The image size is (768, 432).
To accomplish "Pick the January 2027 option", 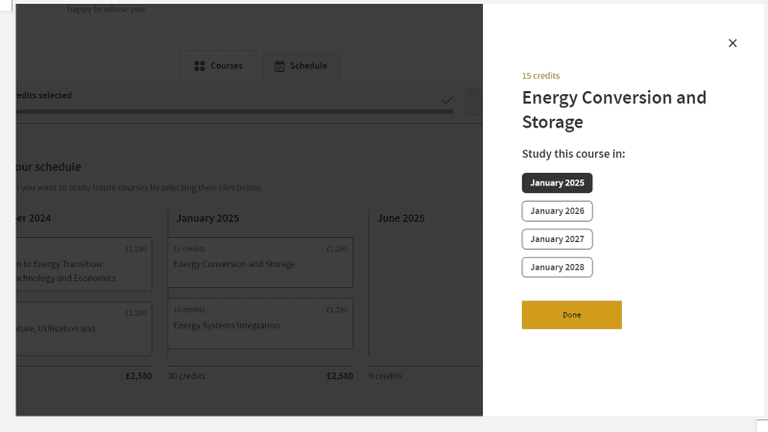I will coord(557,239).
